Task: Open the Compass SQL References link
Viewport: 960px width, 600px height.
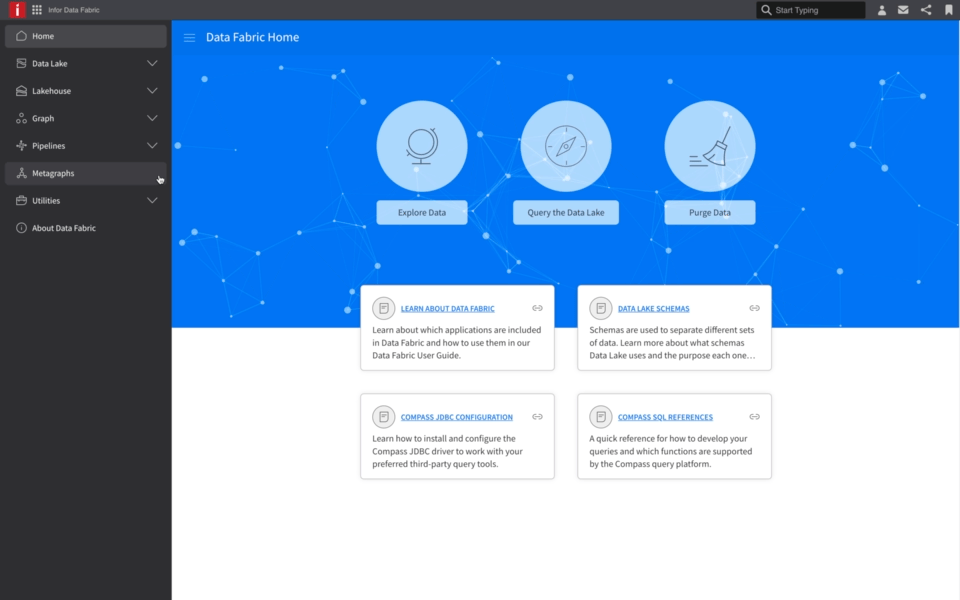Action: [665, 417]
